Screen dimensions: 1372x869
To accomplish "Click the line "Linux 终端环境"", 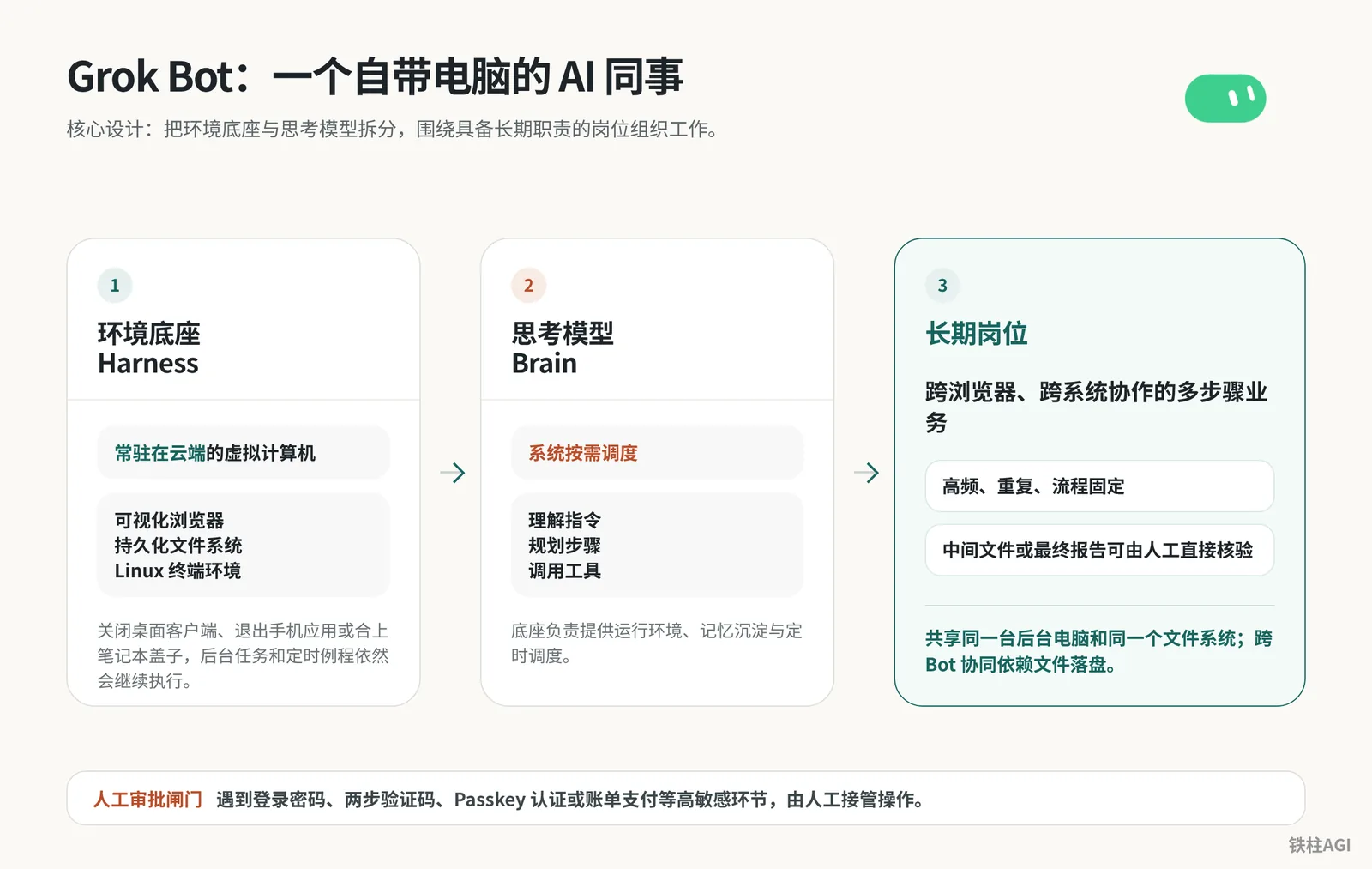I will coord(178,570).
